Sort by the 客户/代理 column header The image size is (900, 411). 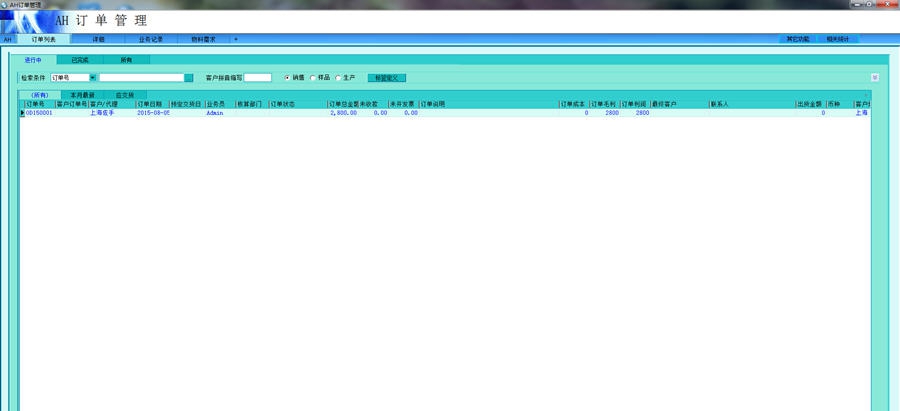coord(112,104)
